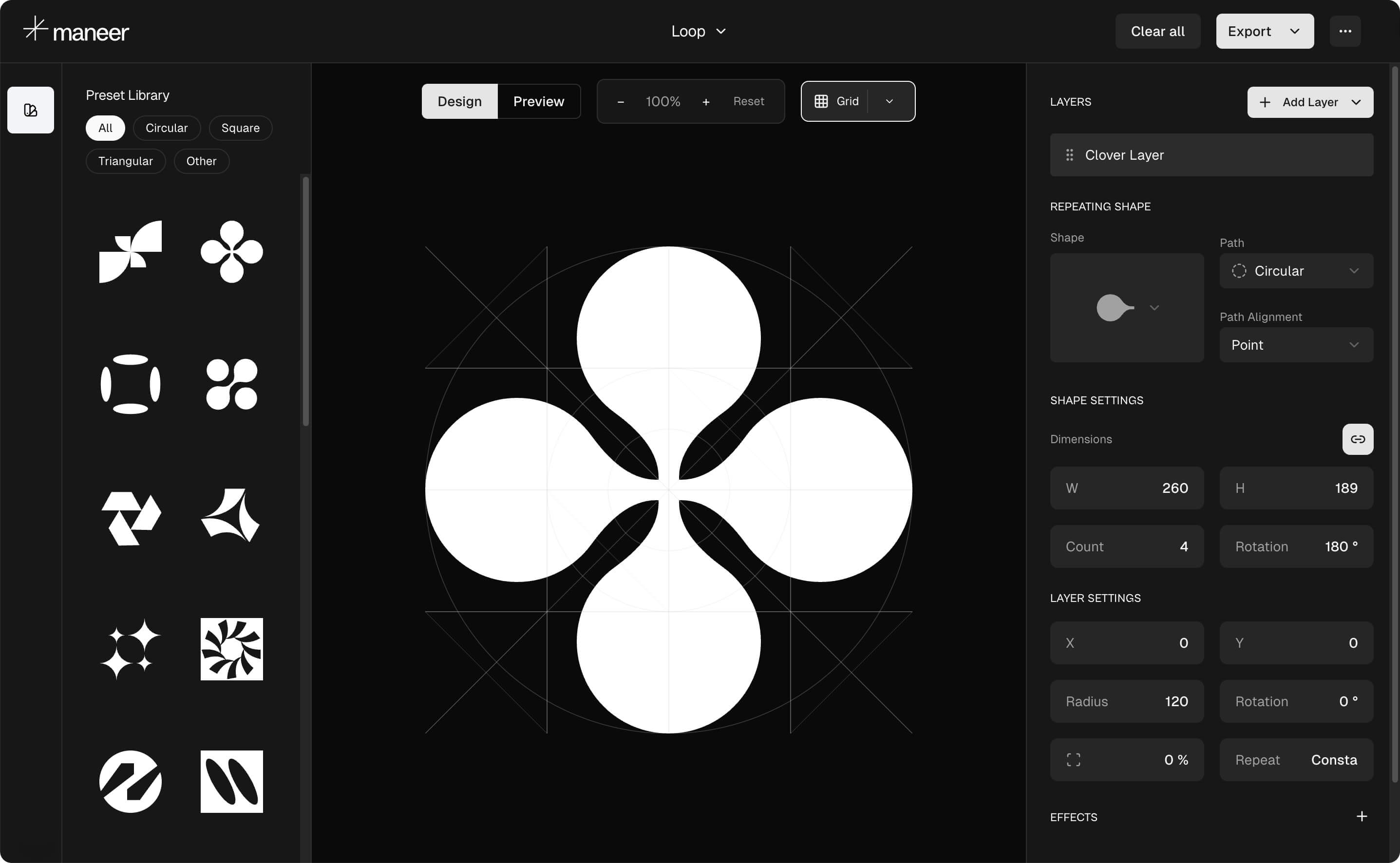The height and width of the screenshot is (863, 1400).
Task: Click the three-dot more options button
Action: coord(1344,31)
